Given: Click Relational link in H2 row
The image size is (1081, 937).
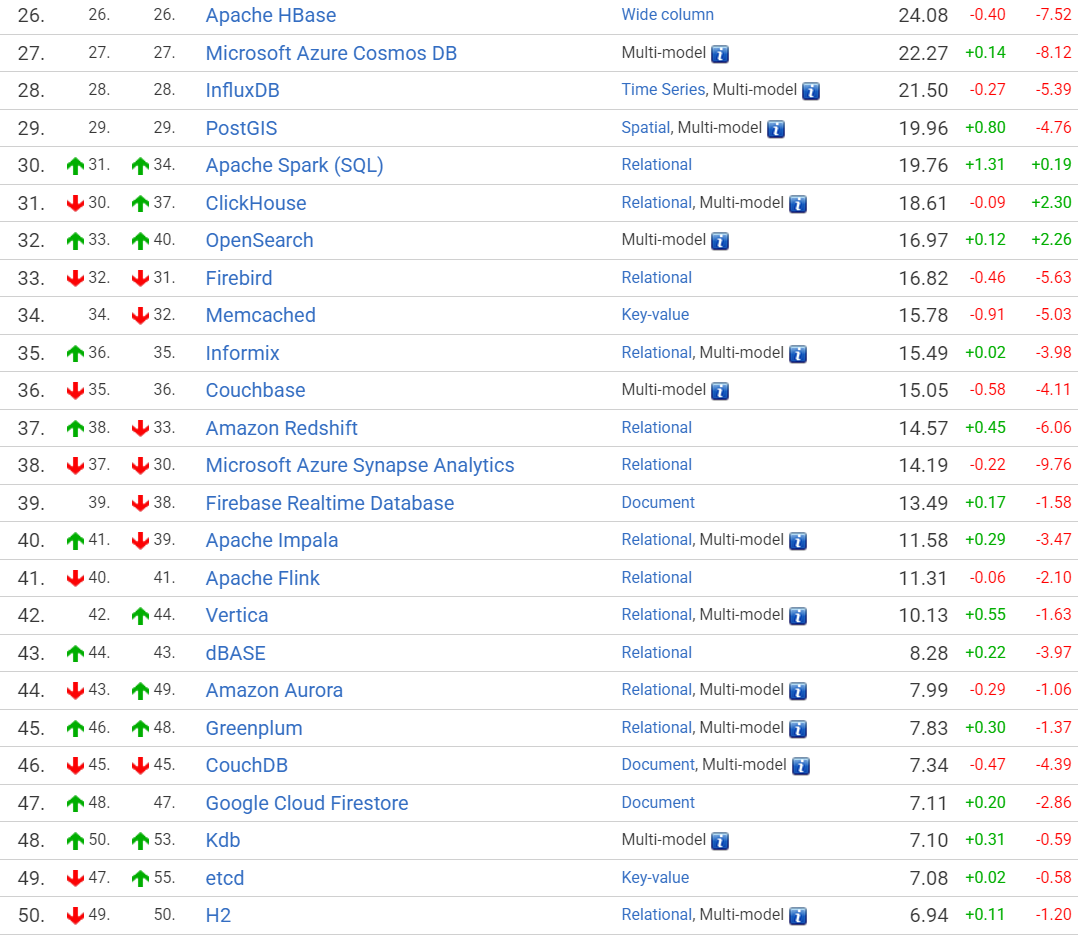Looking at the screenshot, I should coord(656,915).
